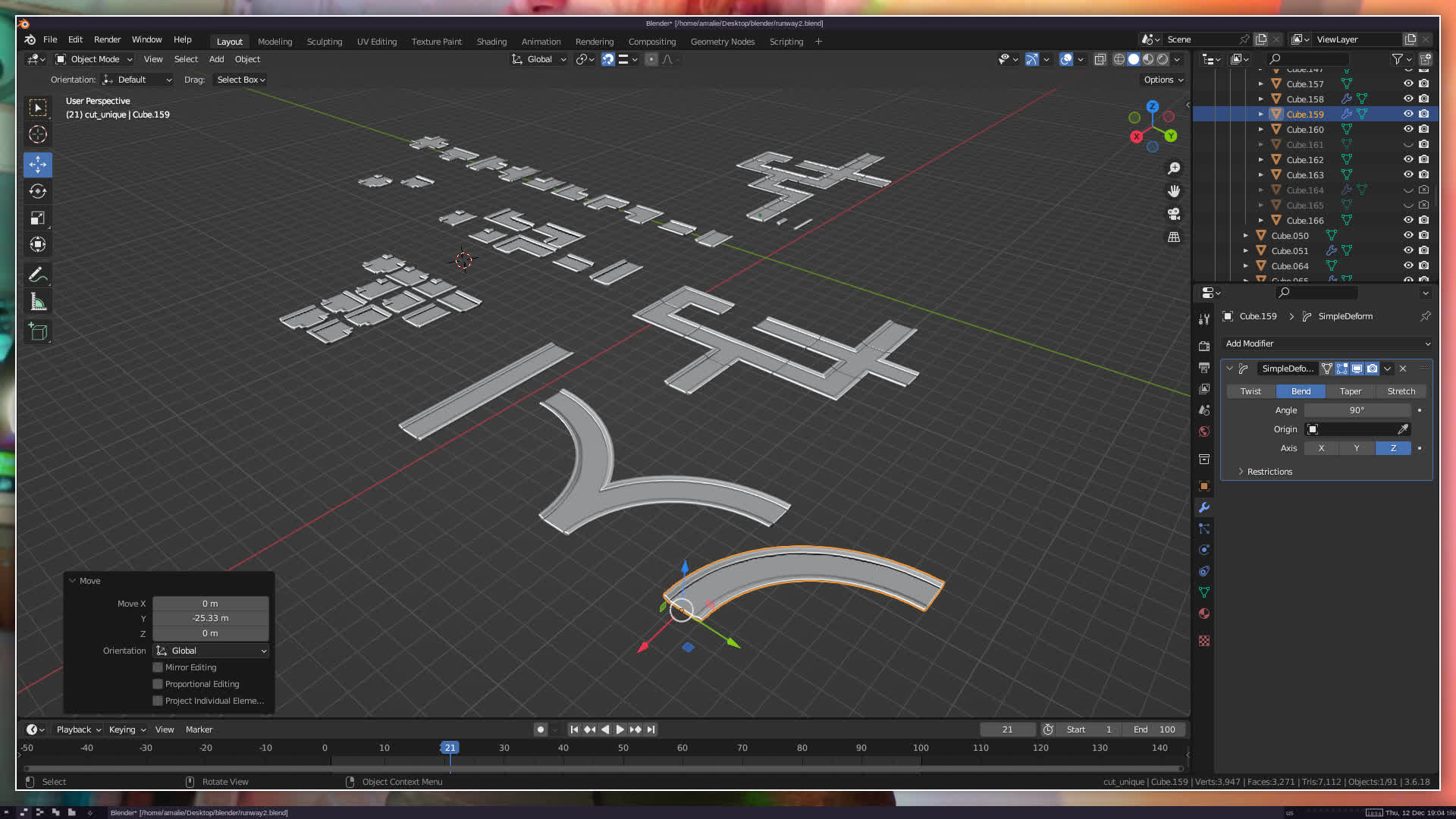Click the origin object eyedropper icon

pos(1403,429)
